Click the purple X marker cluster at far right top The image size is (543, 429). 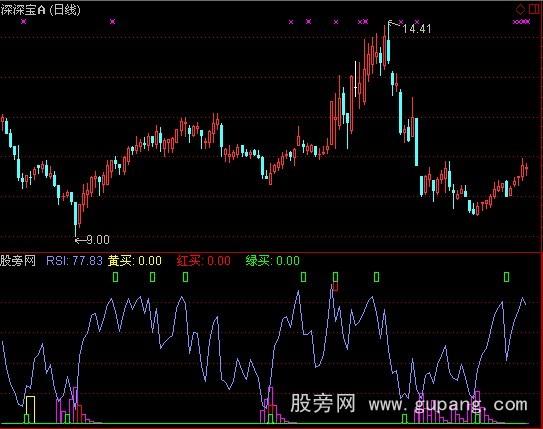pos(521,22)
